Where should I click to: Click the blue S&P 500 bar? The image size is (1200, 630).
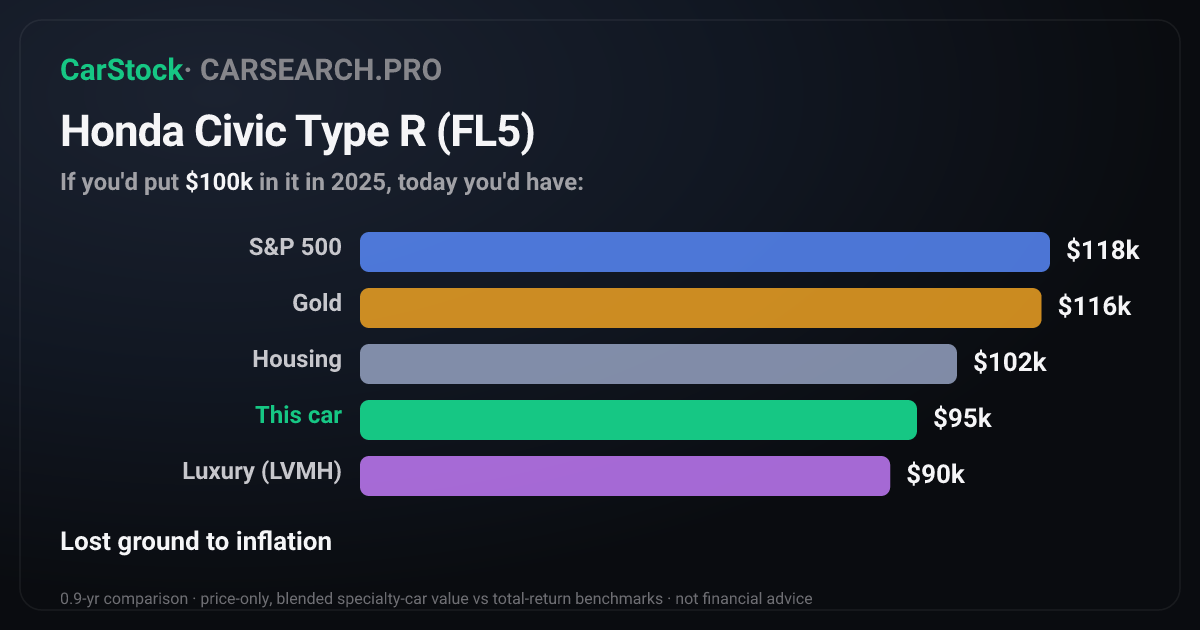point(705,252)
